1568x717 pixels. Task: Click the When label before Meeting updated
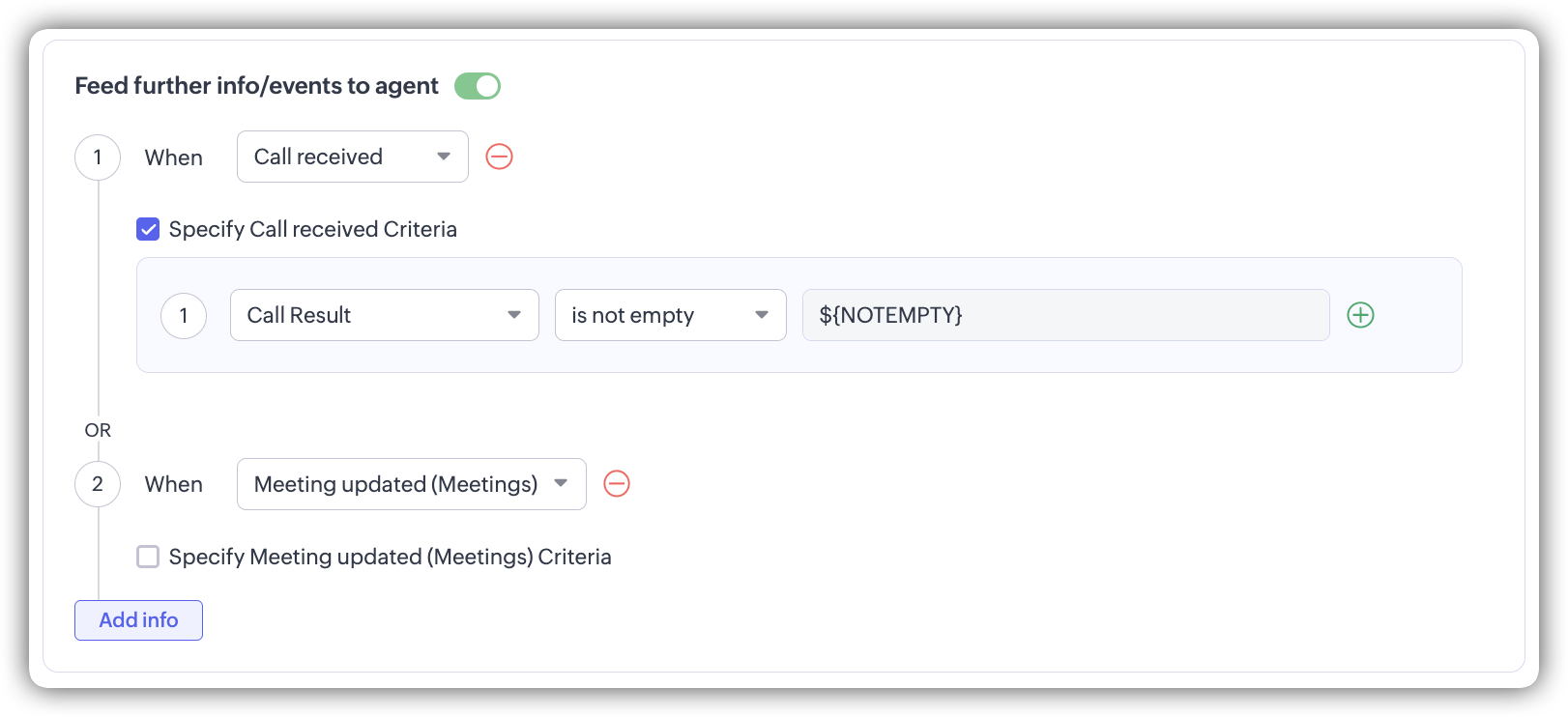point(174,484)
